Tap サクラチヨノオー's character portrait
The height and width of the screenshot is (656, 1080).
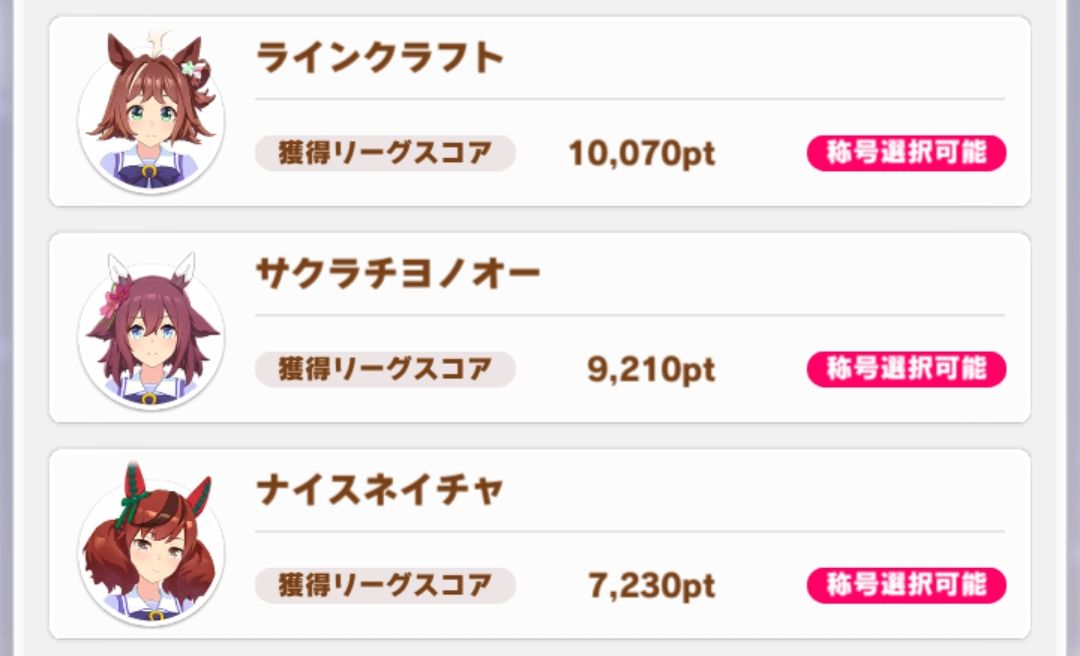[x=150, y=333]
